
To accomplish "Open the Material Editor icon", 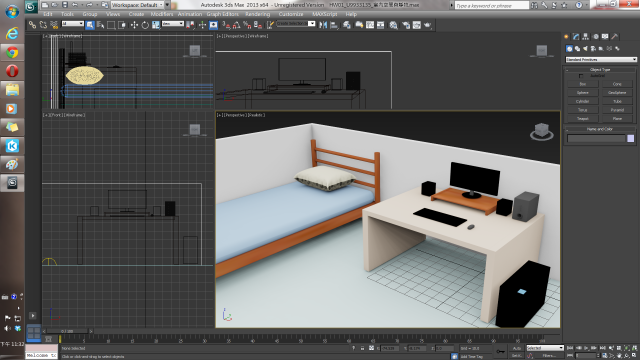I will (x=393, y=25).
